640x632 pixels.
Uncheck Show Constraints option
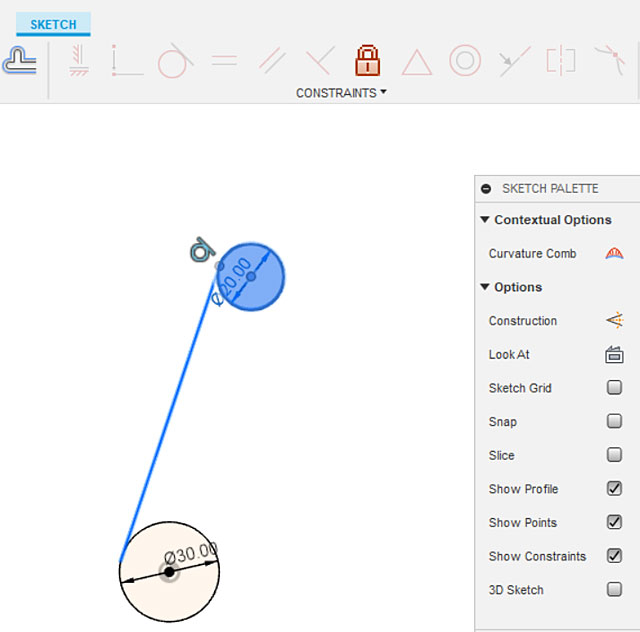point(614,556)
